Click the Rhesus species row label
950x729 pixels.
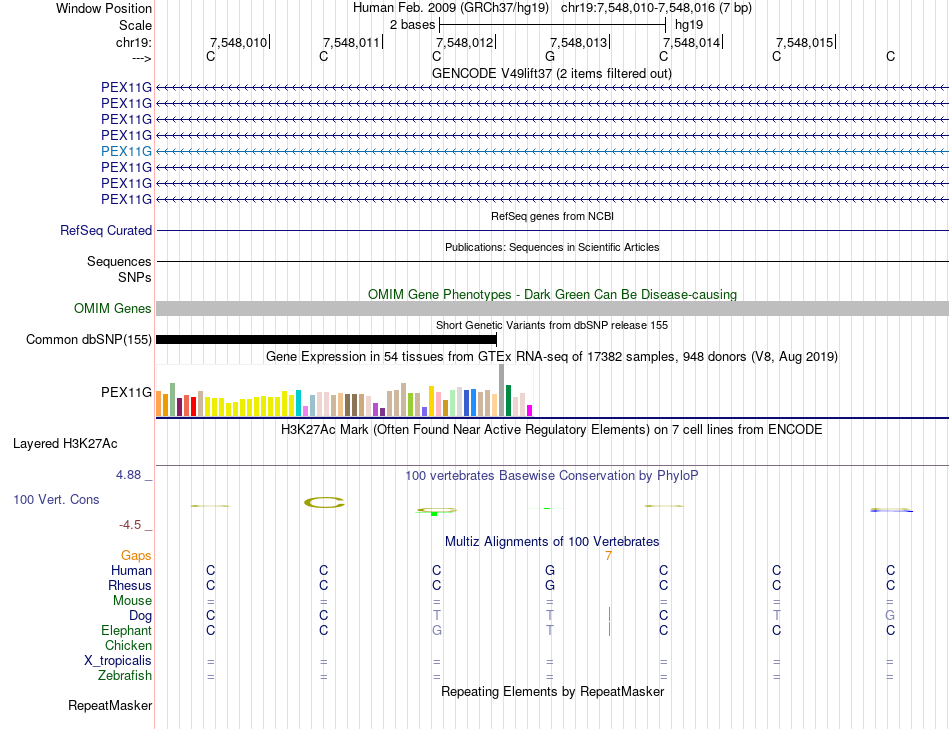(130, 585)
